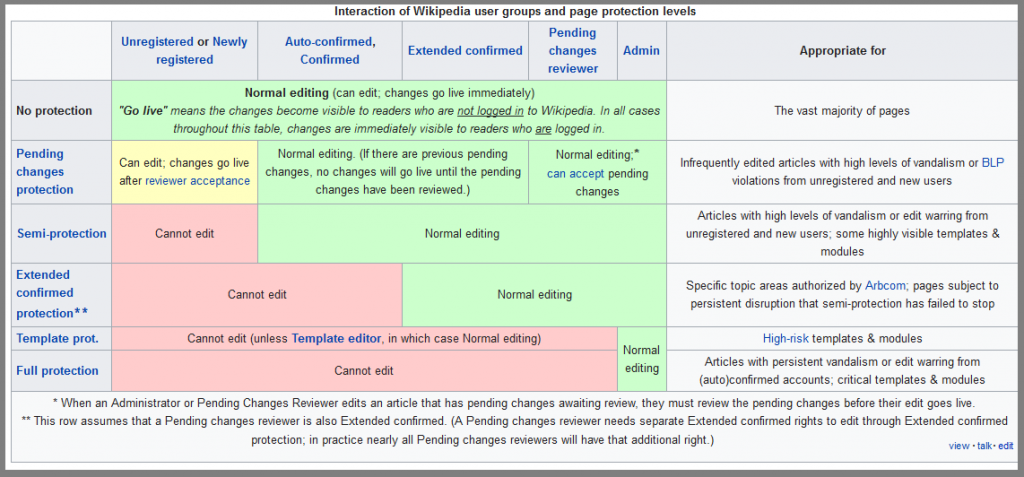Open the BLP violations link
1024x477 pixels.
pyautogui.click(x=992, y=162)
